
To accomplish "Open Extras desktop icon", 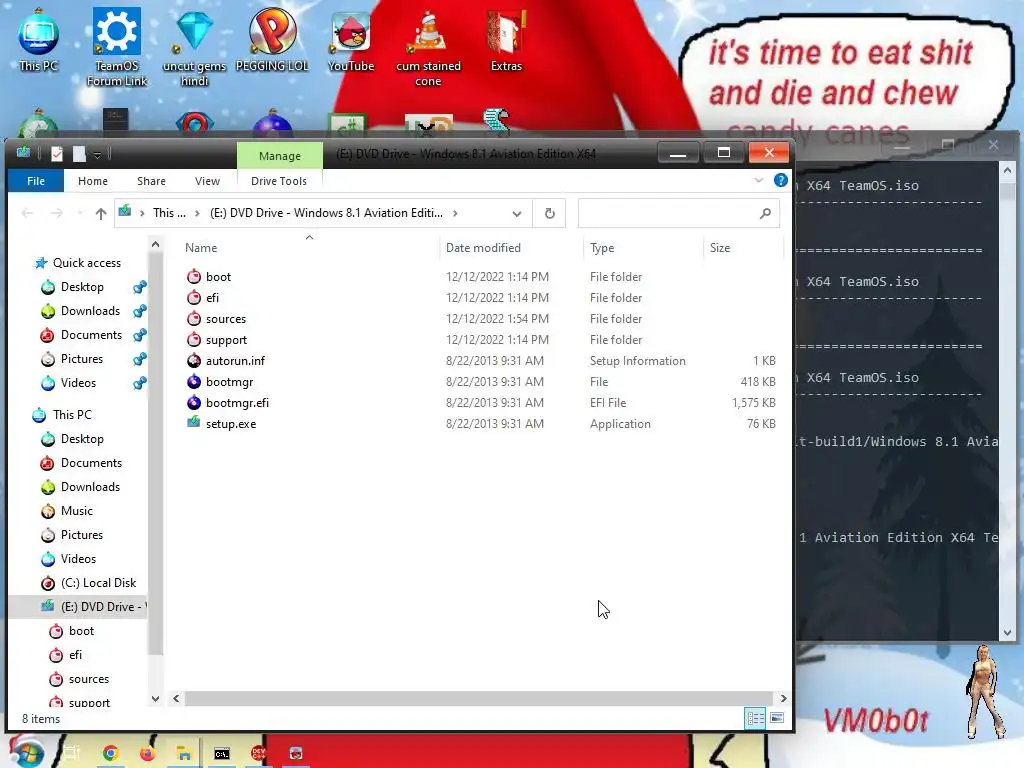I will tap(506, 40).
